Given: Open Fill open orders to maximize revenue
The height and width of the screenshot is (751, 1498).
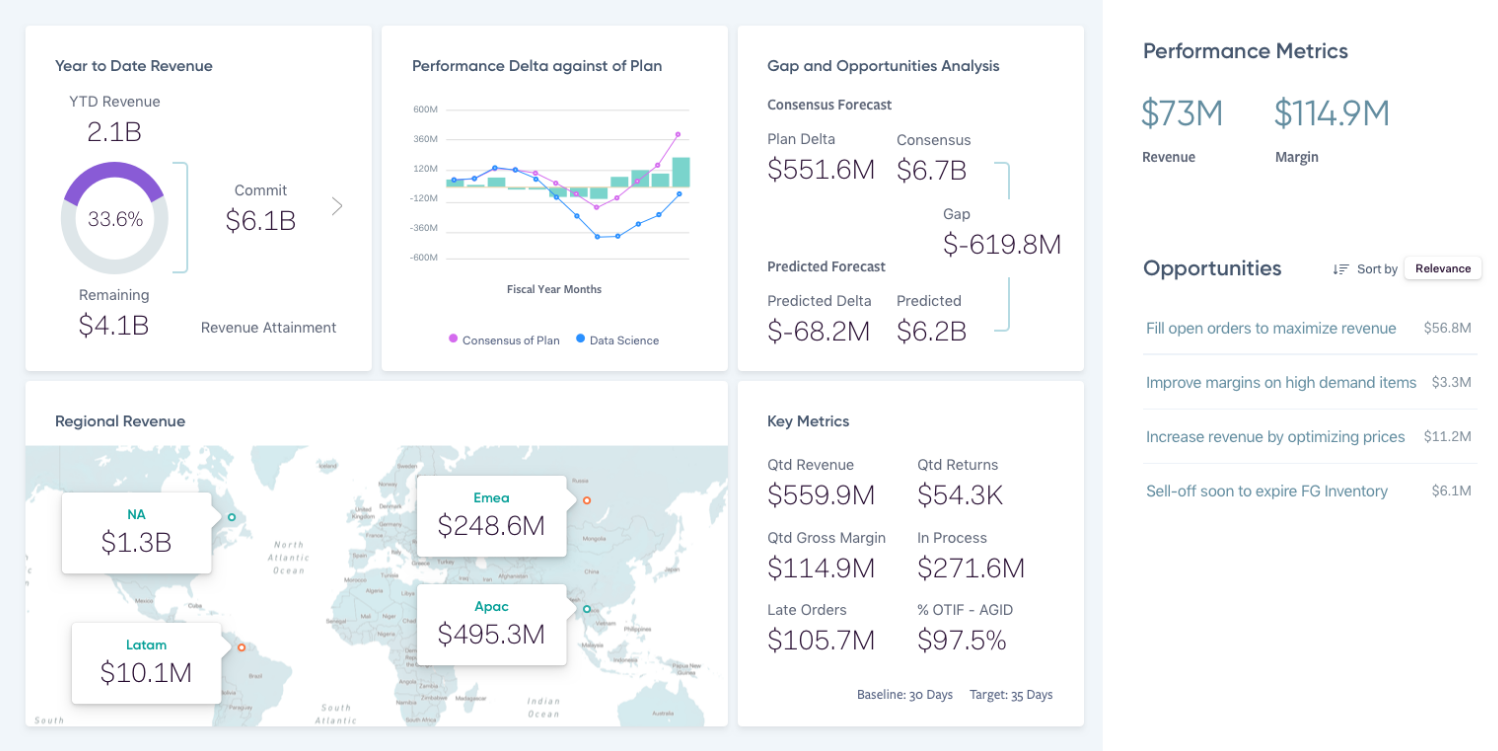Looking at the screenshot, I should click(1270, 328).
